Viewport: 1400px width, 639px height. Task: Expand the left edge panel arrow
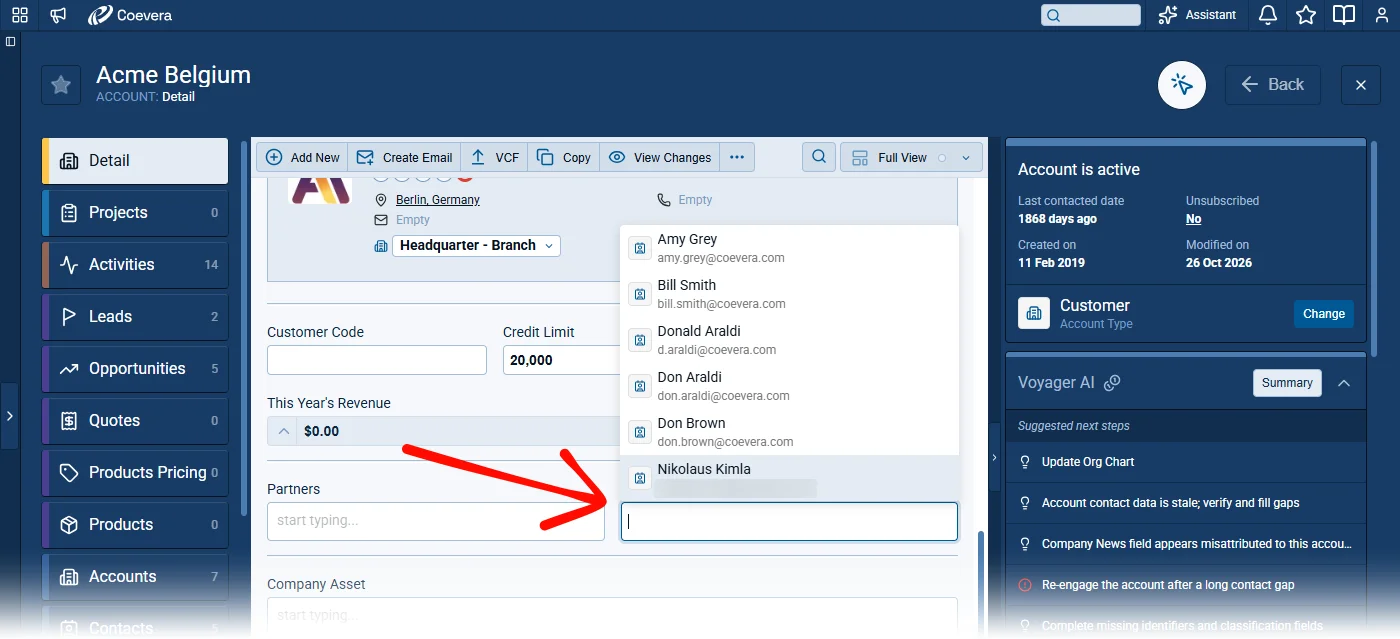[9, 415]
